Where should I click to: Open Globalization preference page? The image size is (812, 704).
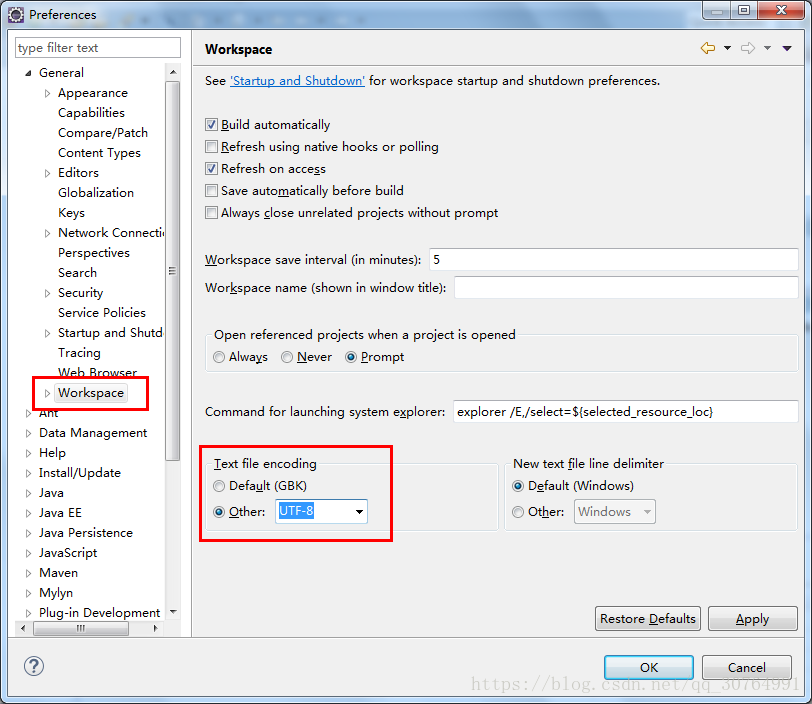pos(96,193)
